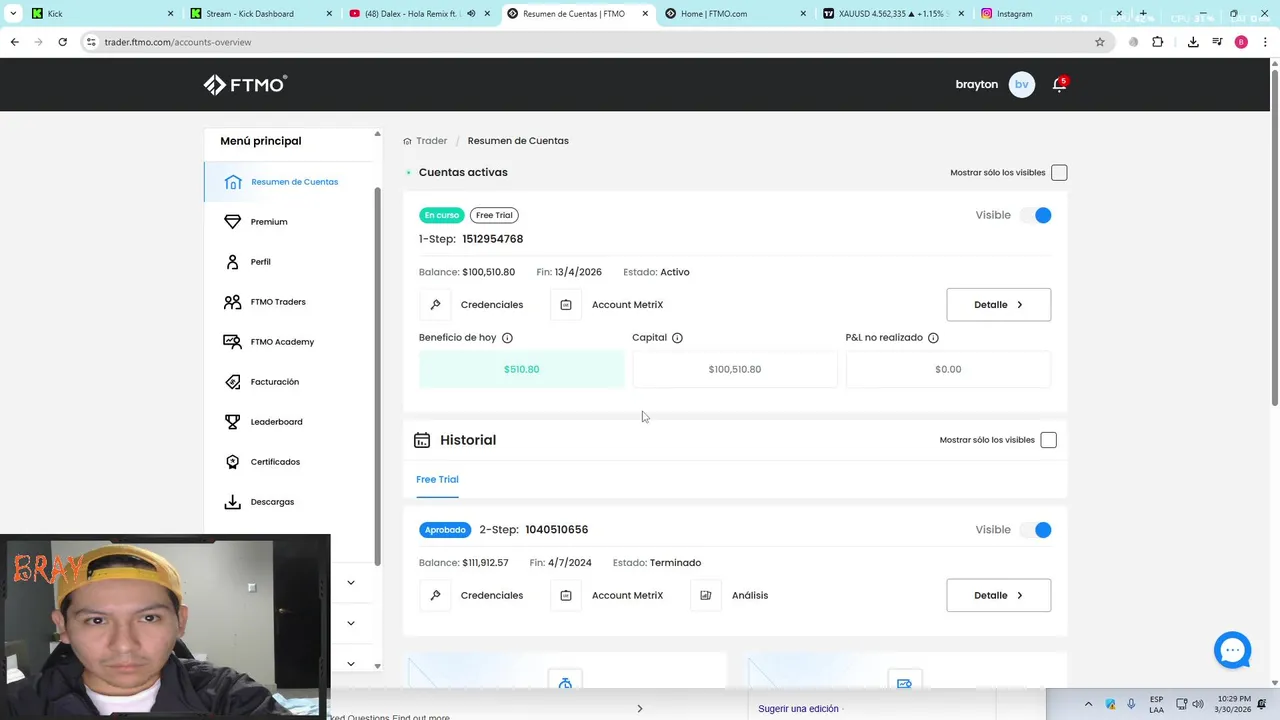The image size is (1280, 720).
Task: Switch to the Kick tab
Action: click(x=100, y=14)
